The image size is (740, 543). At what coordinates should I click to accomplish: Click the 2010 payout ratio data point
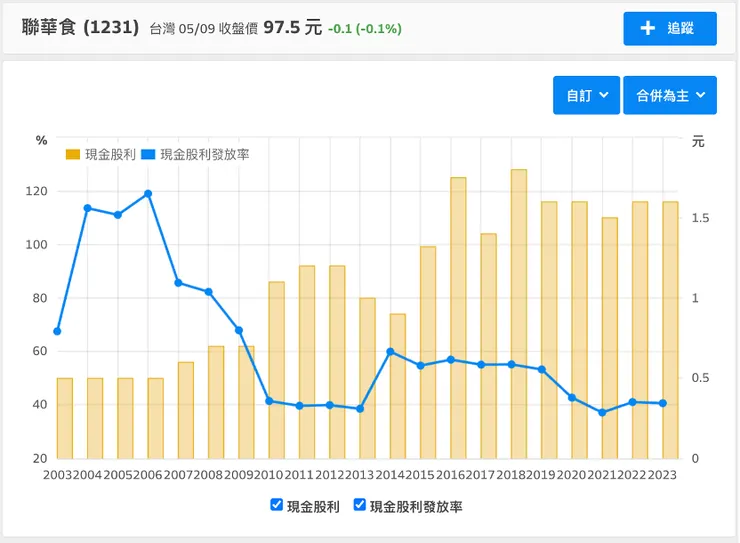269,401
